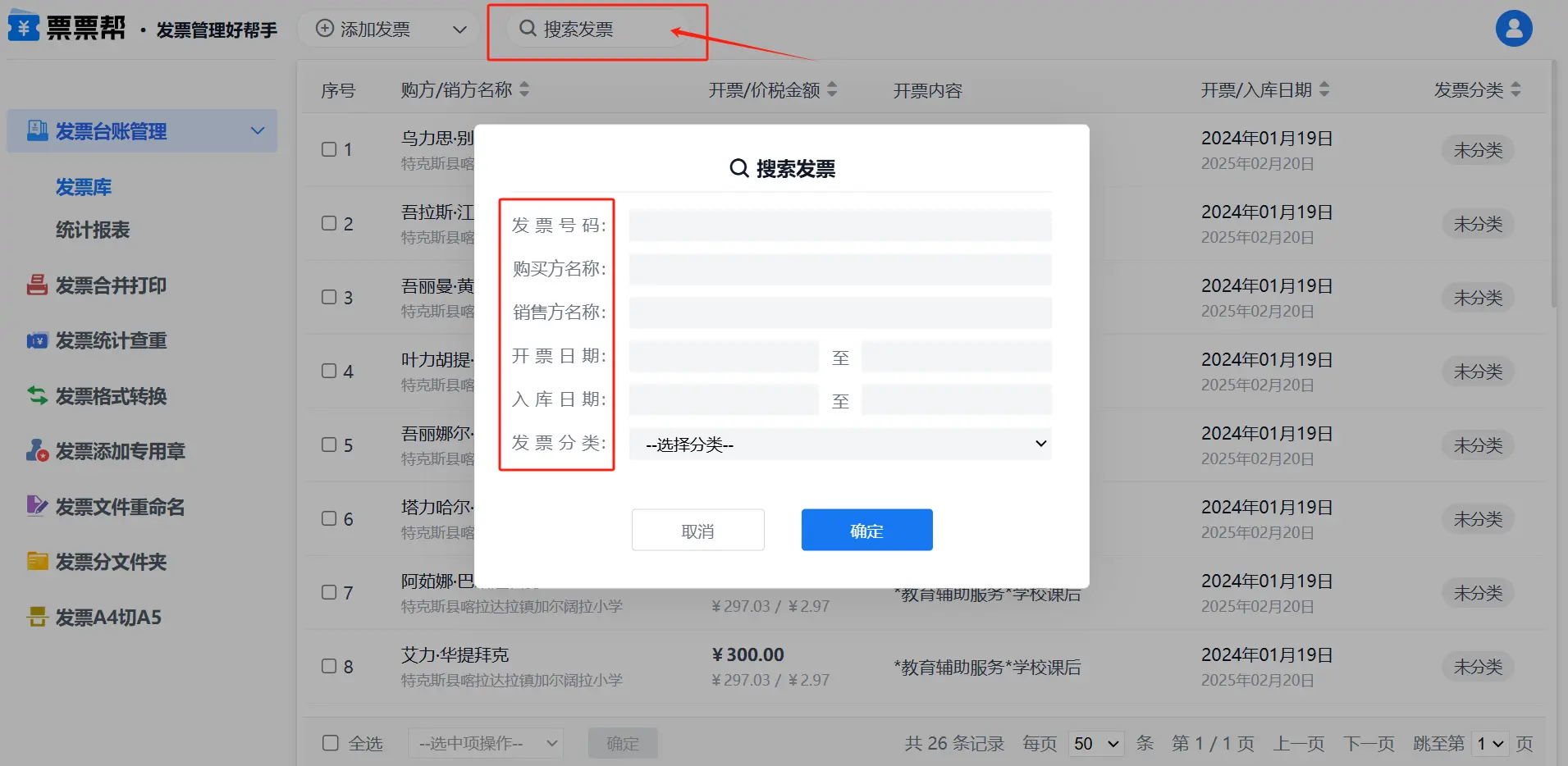Open 发票合并打印 from the sidebar
This screenshot has height=766, width=1568.
(x=110, y=285)
